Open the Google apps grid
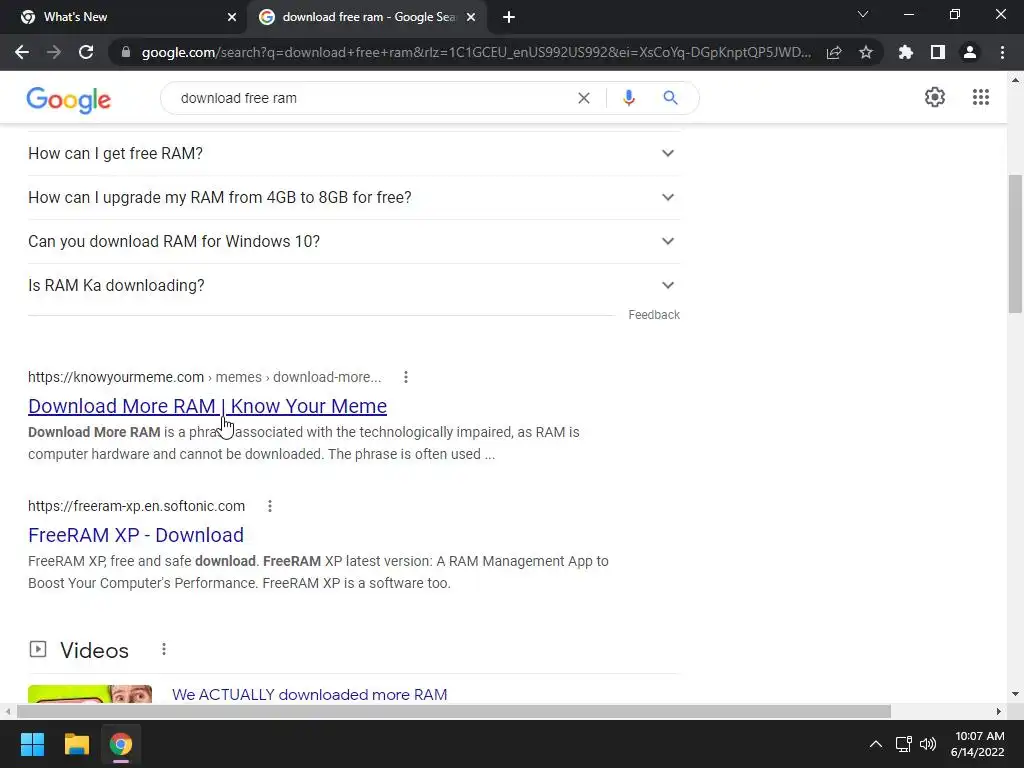1024x768 pixels. coord(981,97)
